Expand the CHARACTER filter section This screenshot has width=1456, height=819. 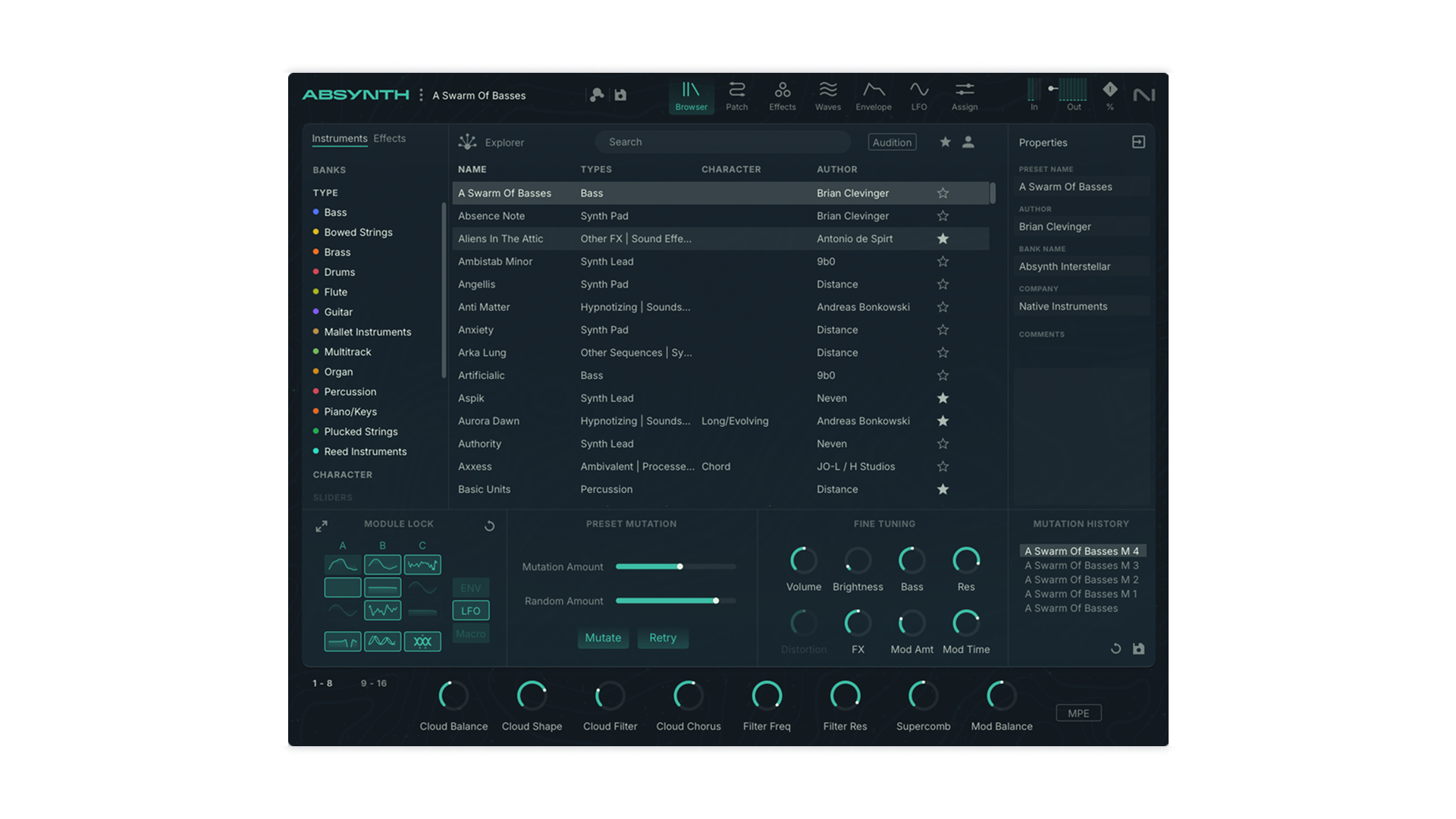point(343,475)
